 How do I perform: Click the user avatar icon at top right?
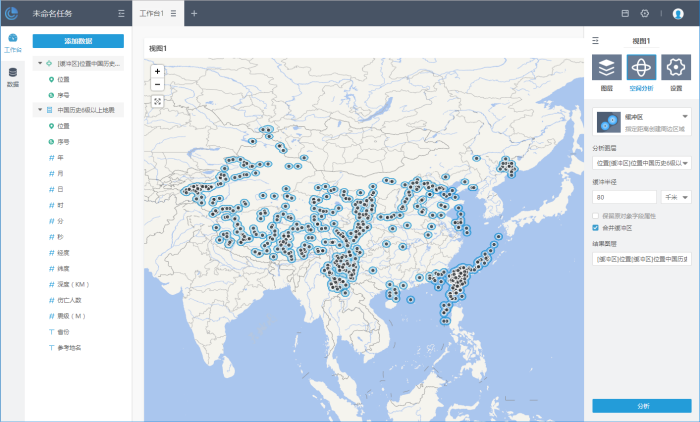pos(678,14)
